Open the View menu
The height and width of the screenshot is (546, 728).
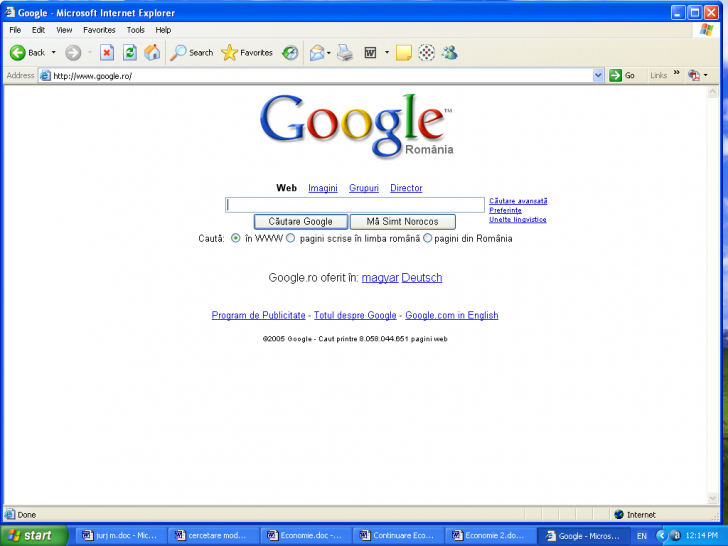[x=64, y=30]
